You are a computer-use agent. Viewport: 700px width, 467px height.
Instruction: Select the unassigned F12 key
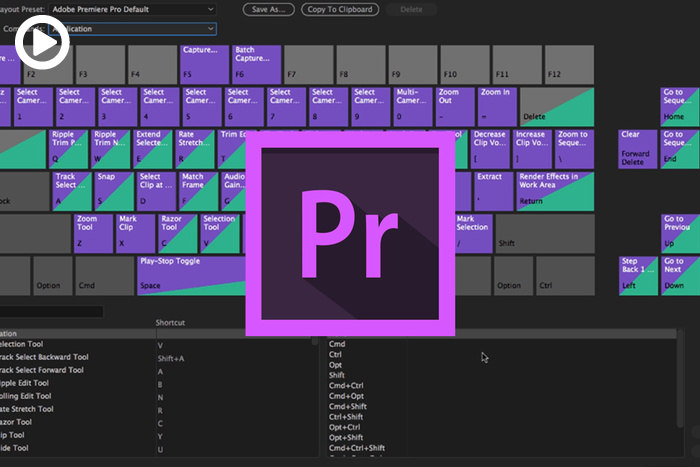[569, 64]
